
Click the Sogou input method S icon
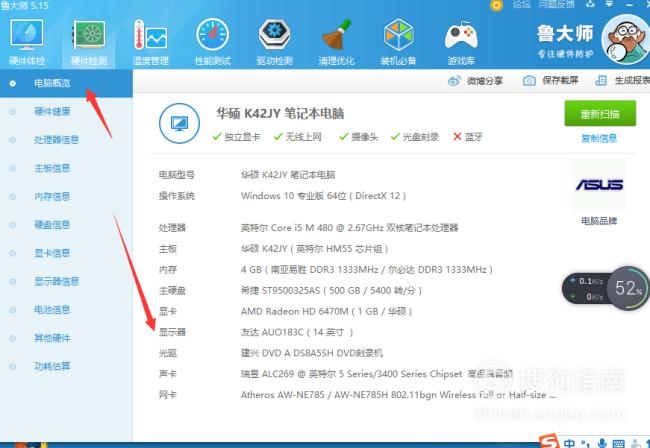pyautogui.click(x=549, y=442)
